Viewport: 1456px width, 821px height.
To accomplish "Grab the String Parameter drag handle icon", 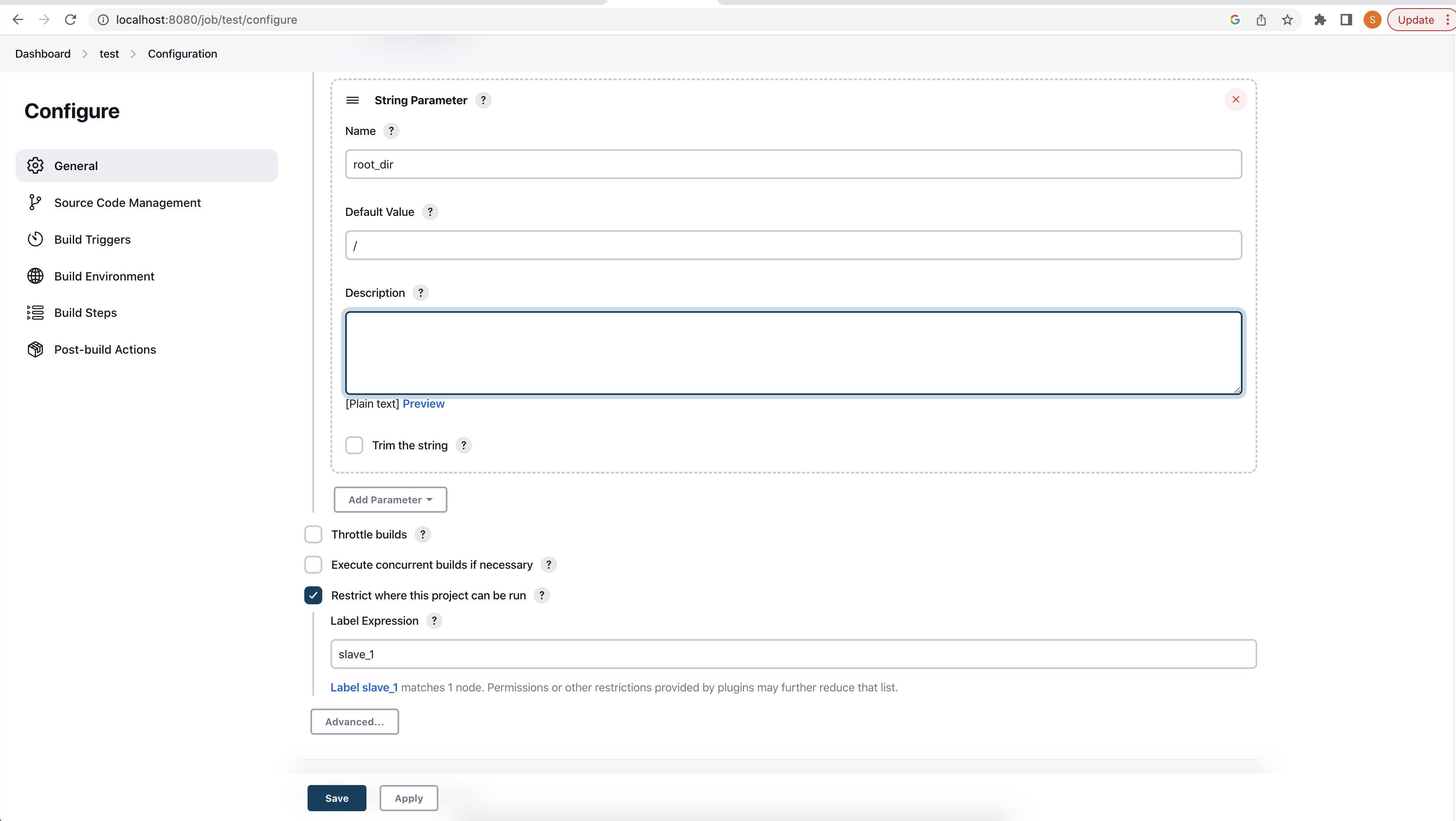I will click(x=352, y=100).
